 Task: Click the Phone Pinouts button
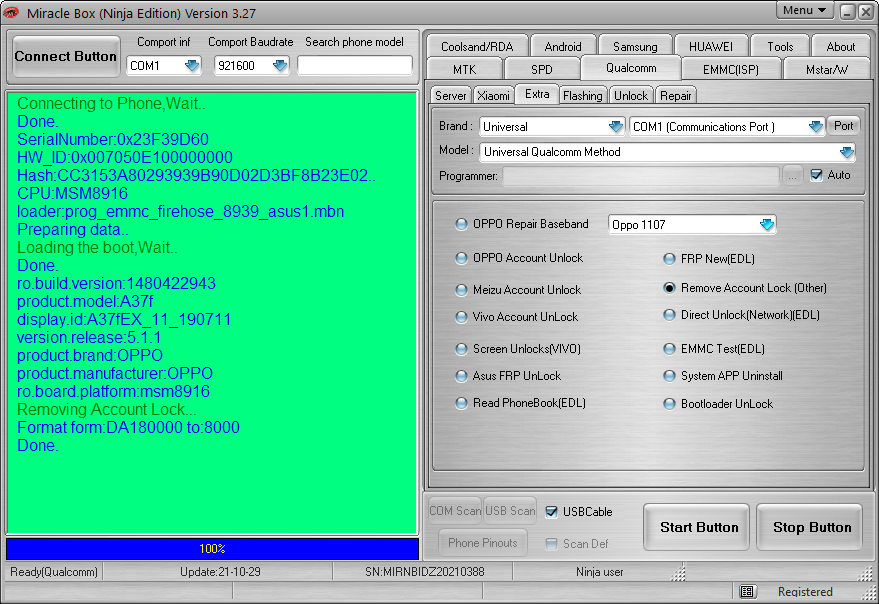[483, 543]
